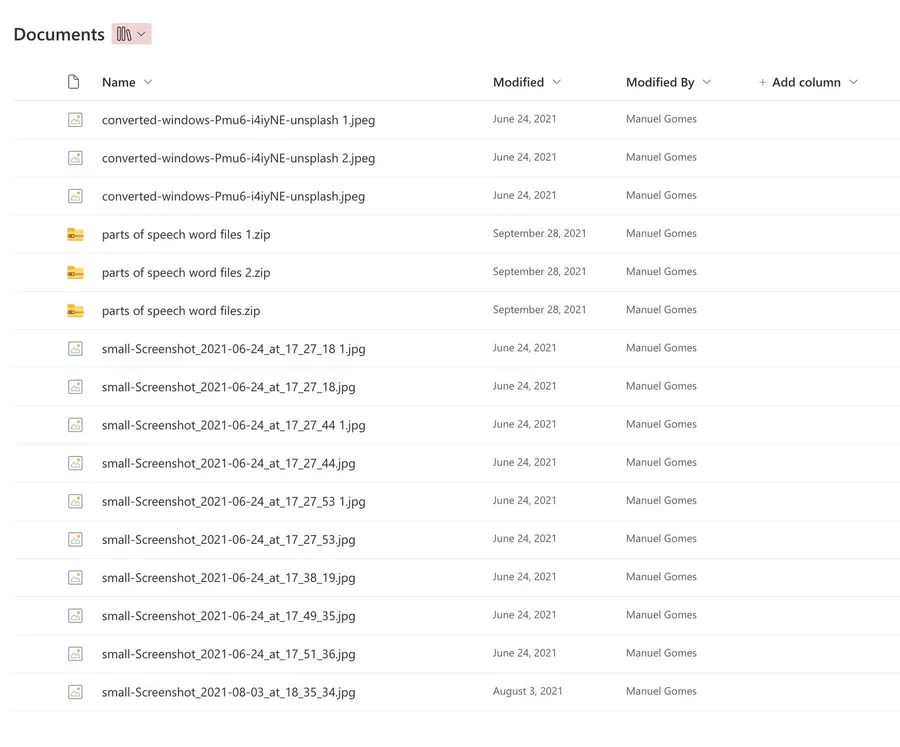Open the Add column chevron menu
This screenshot has width=900, height=747.
pos(853,82)
